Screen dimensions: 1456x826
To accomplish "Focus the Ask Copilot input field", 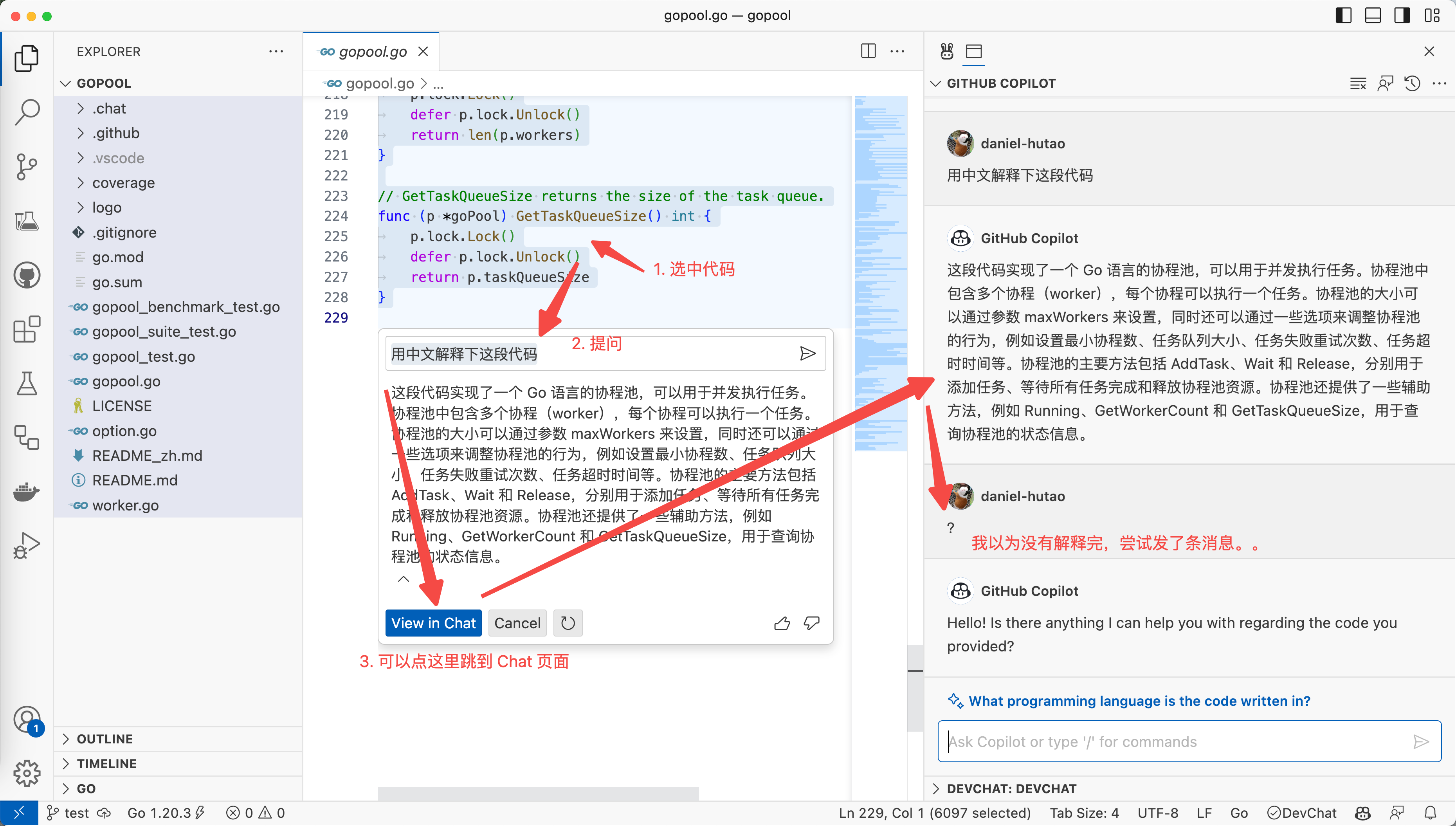I will [1189, 741].
